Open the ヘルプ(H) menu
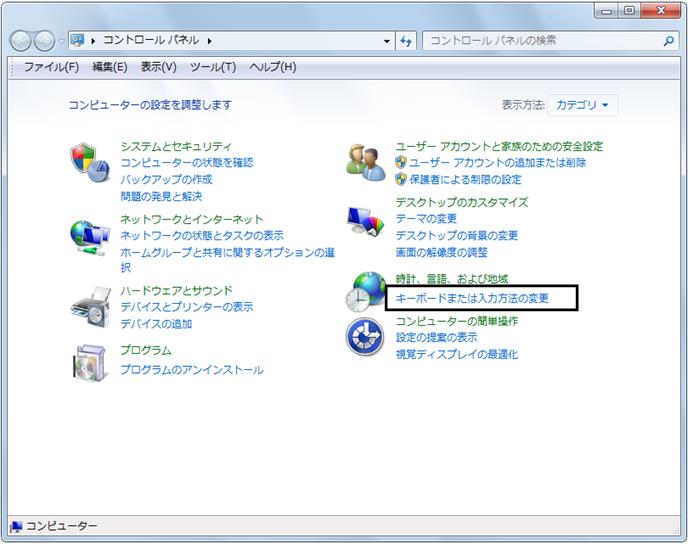Image resolution: width=688 pixels, height=544 pixels. tap(273, 67)
